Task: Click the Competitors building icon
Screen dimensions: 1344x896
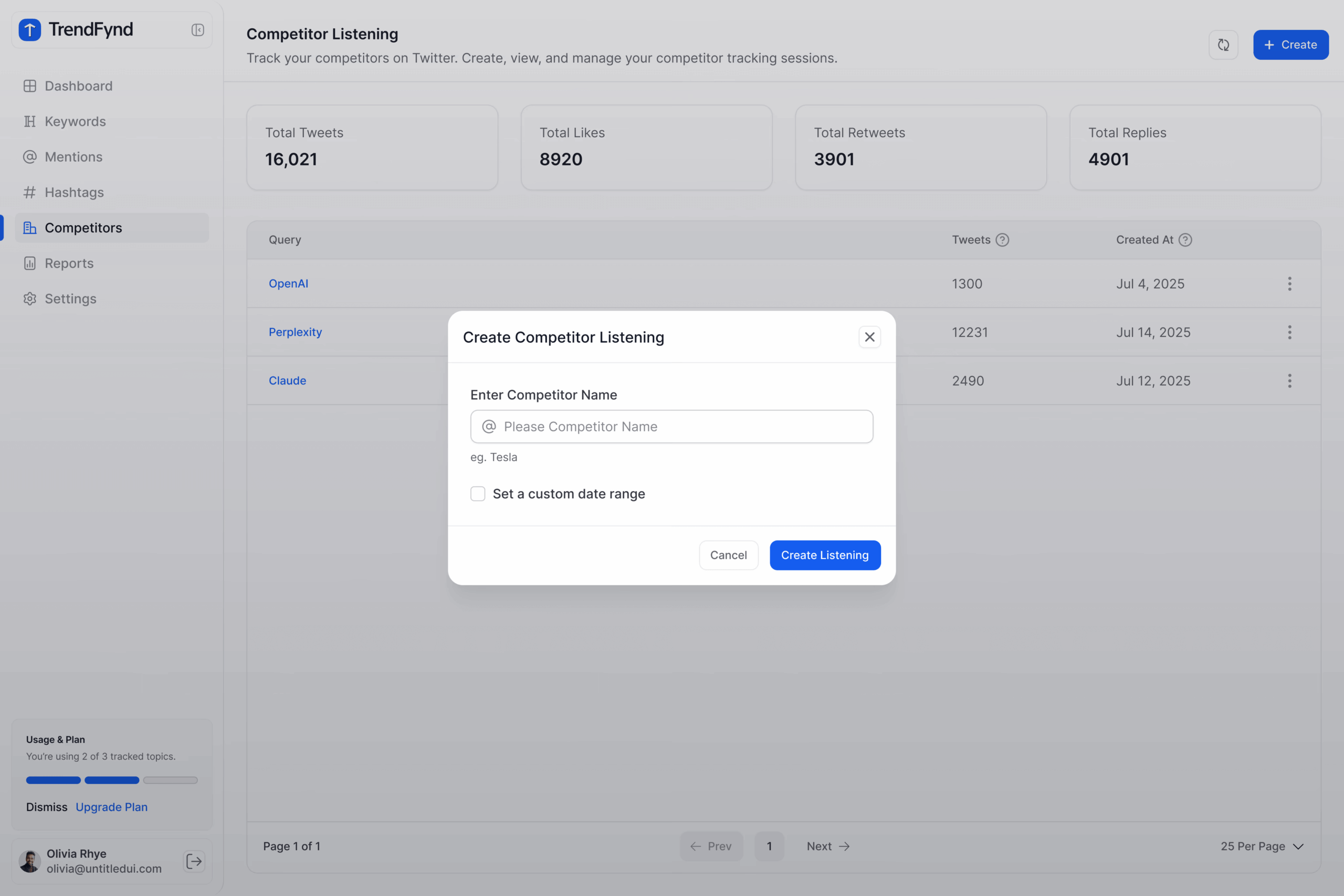Action: tap(30, 227)
